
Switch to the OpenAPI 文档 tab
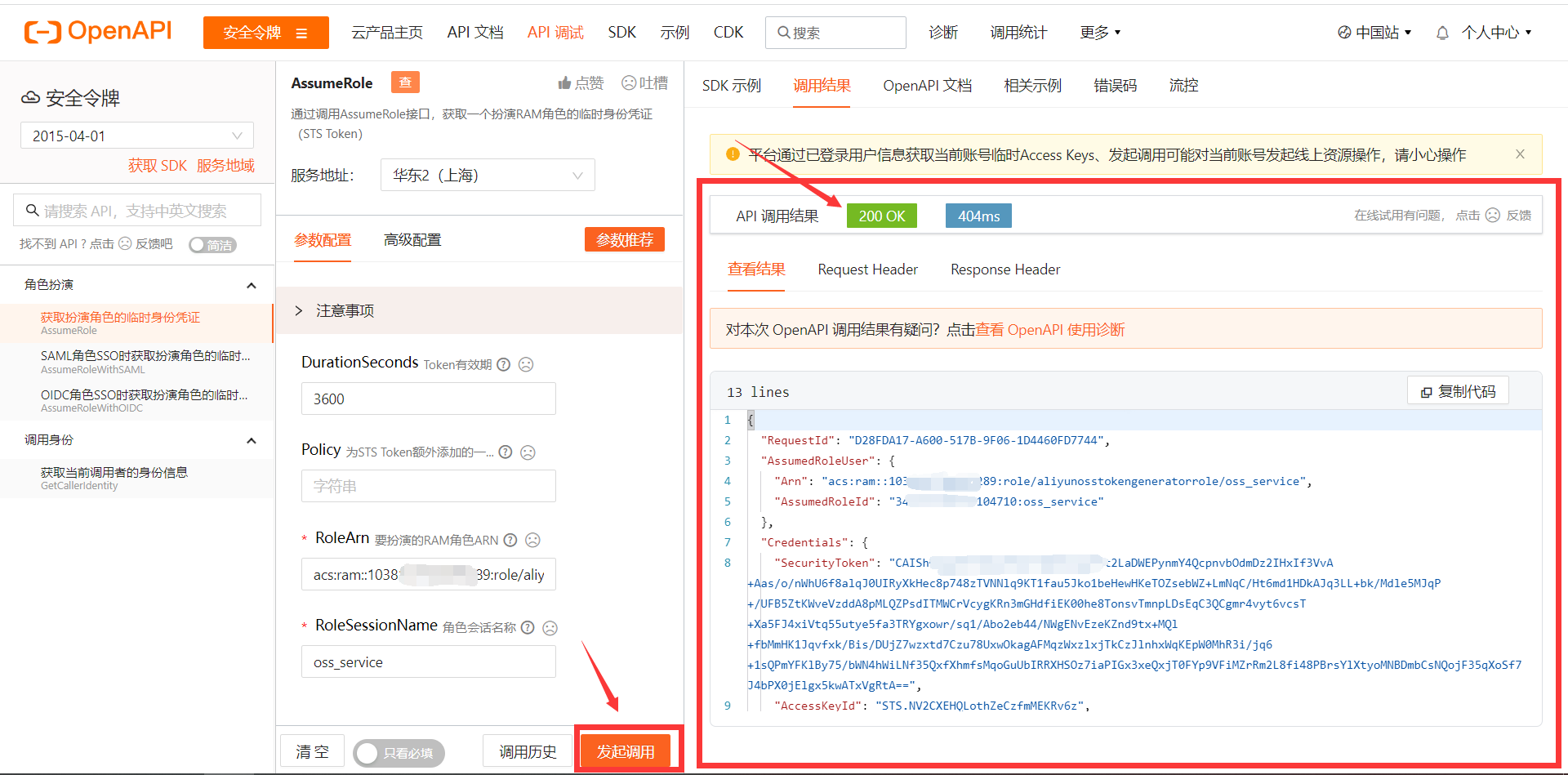[x=928, y=85]
